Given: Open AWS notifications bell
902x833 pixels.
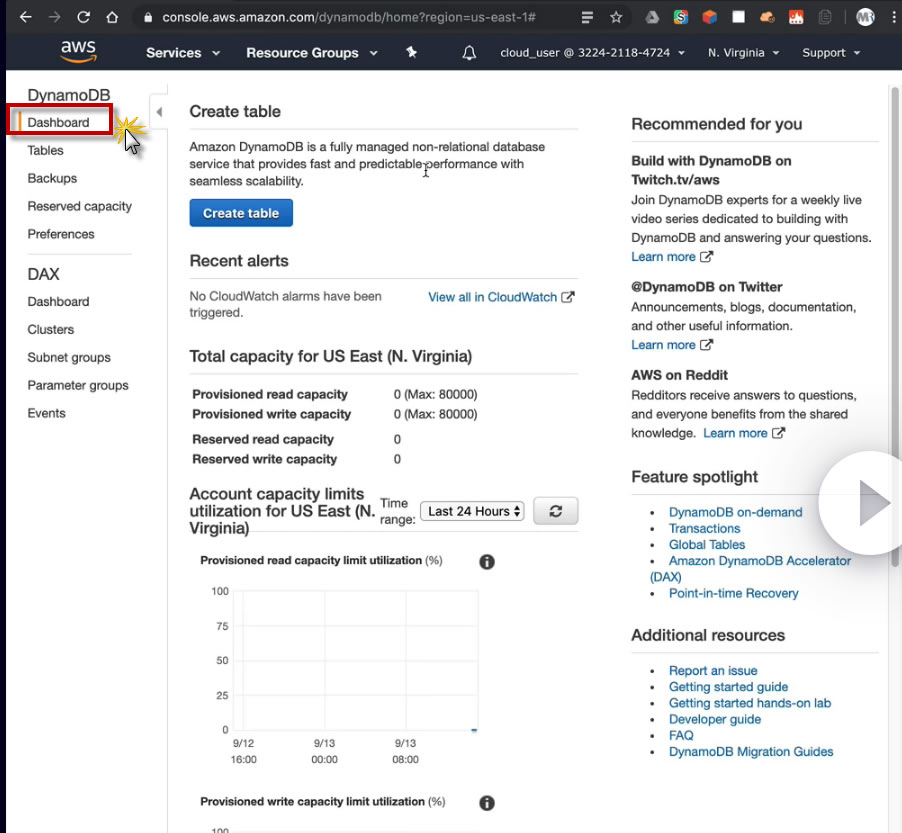Looking at the screenshot, I should coord(469,53).
